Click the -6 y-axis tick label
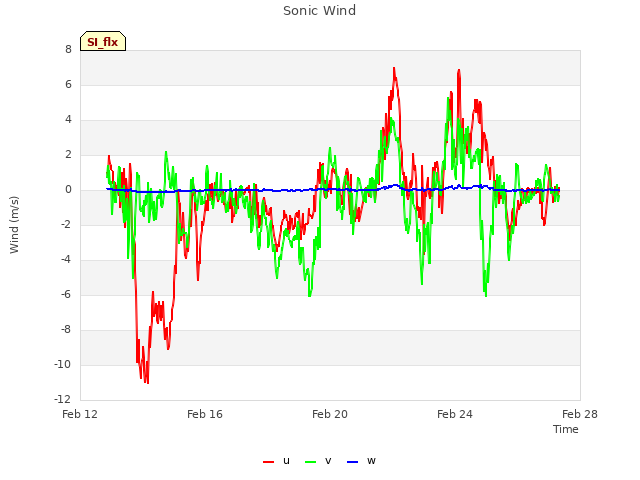 (66, 295)
